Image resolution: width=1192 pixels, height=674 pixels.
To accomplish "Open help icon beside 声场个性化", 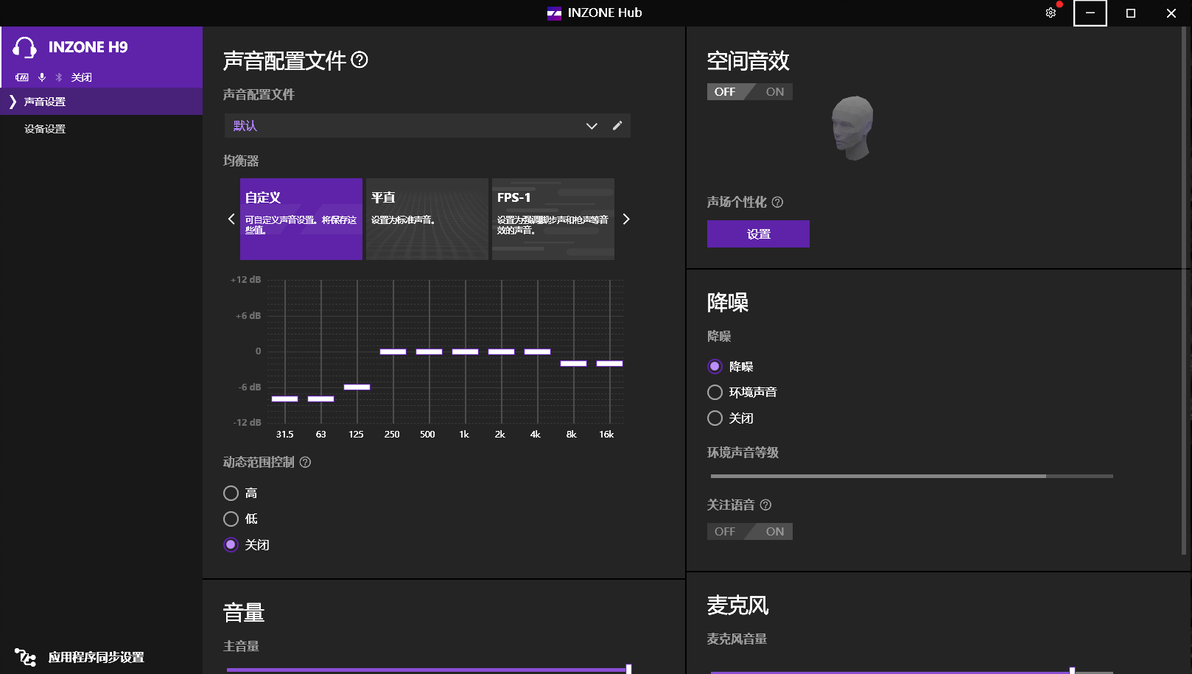I will [x=777, y=202].
